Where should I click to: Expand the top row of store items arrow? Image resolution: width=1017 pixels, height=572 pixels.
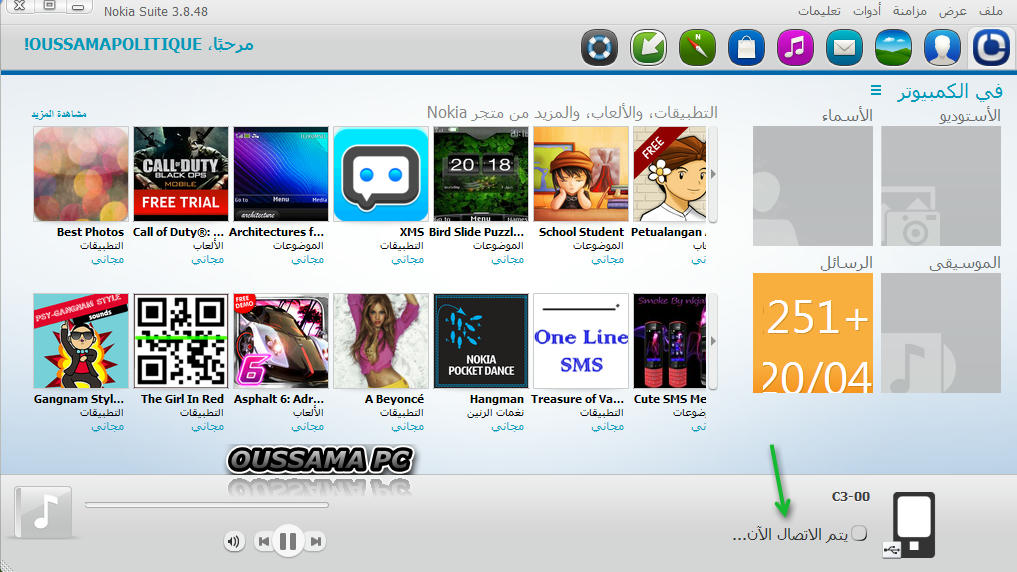(713, 174)
